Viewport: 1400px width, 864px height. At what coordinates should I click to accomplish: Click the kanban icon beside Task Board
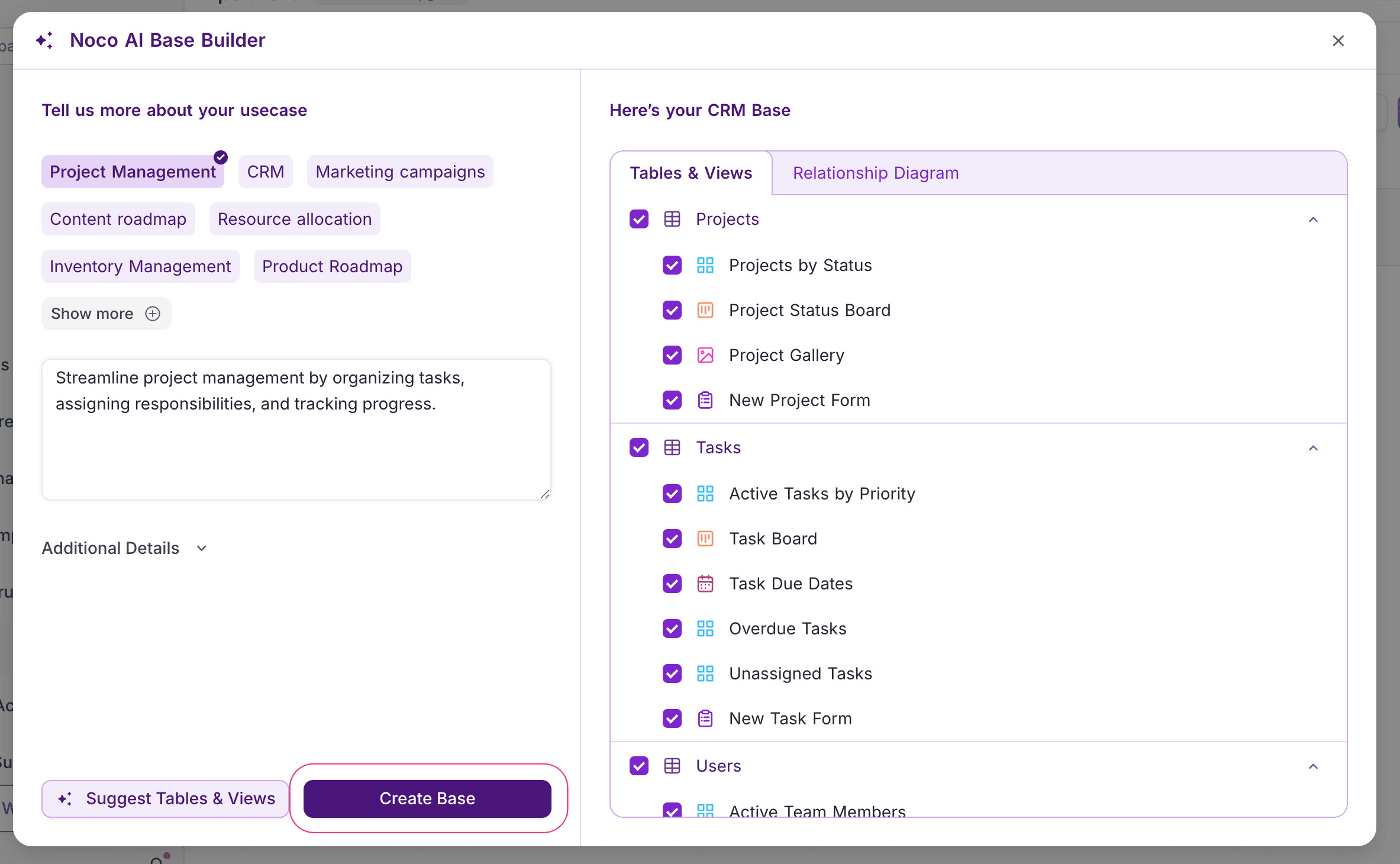[x=705, y=539]
